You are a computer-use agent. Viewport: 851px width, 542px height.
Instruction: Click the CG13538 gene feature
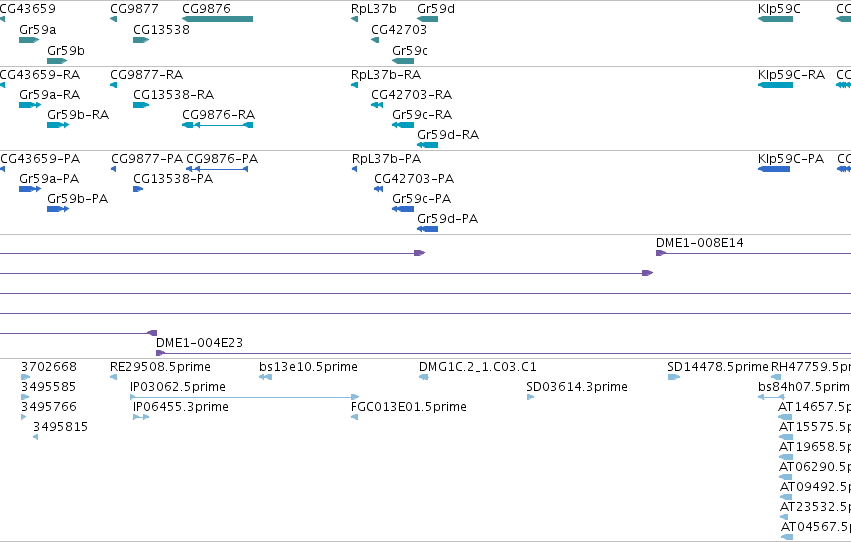click(x=141, y=40)
